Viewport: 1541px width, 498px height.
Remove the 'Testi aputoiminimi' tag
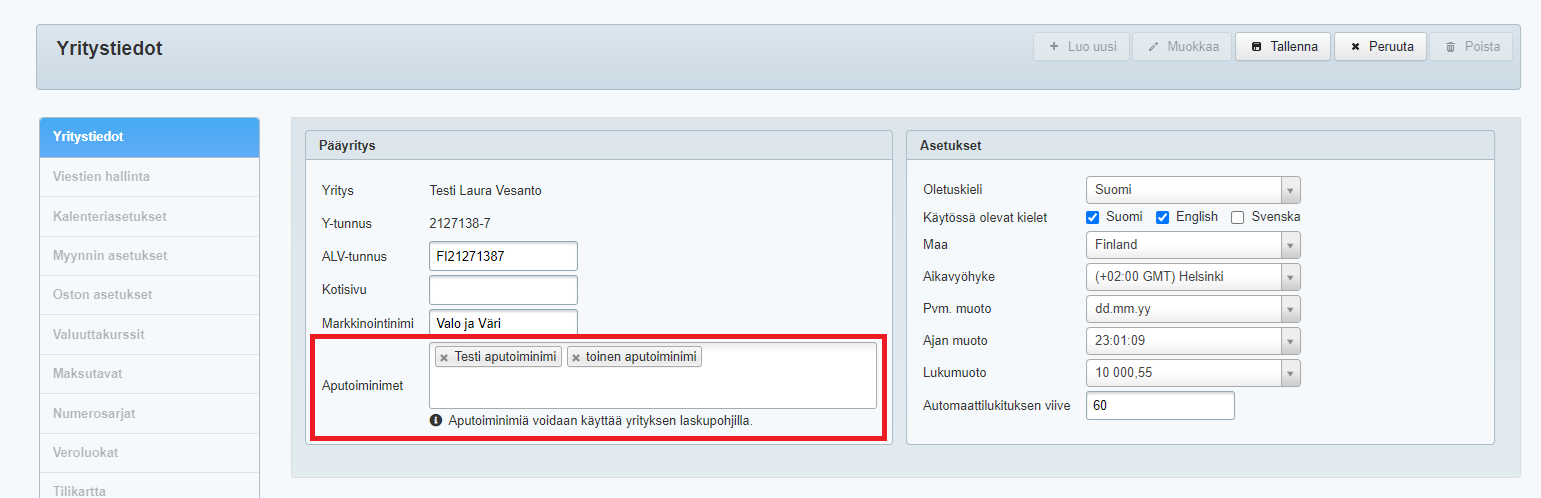tap(444, 358)
